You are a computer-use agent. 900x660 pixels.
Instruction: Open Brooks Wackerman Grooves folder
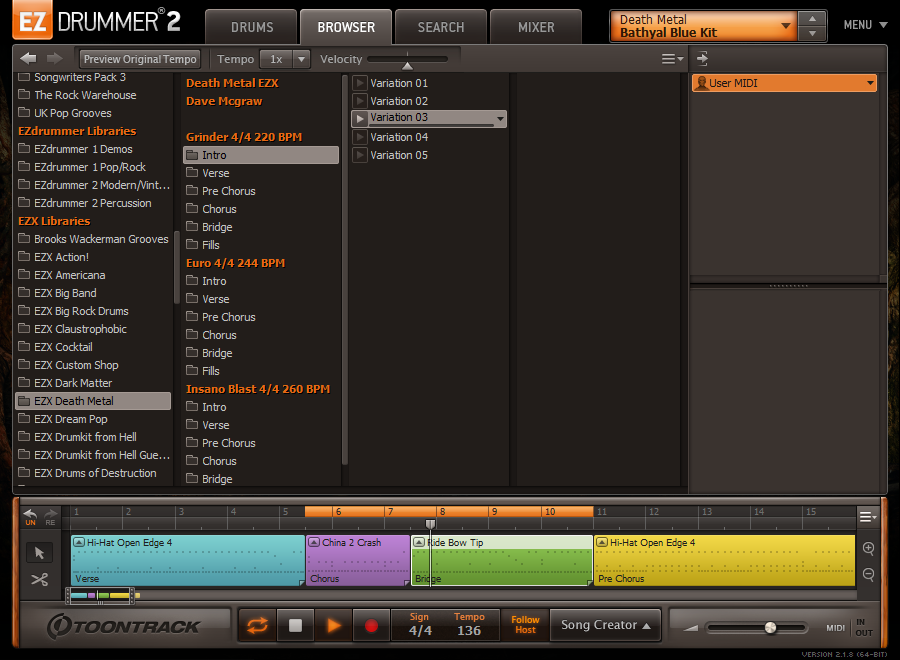tap(93, 239)
